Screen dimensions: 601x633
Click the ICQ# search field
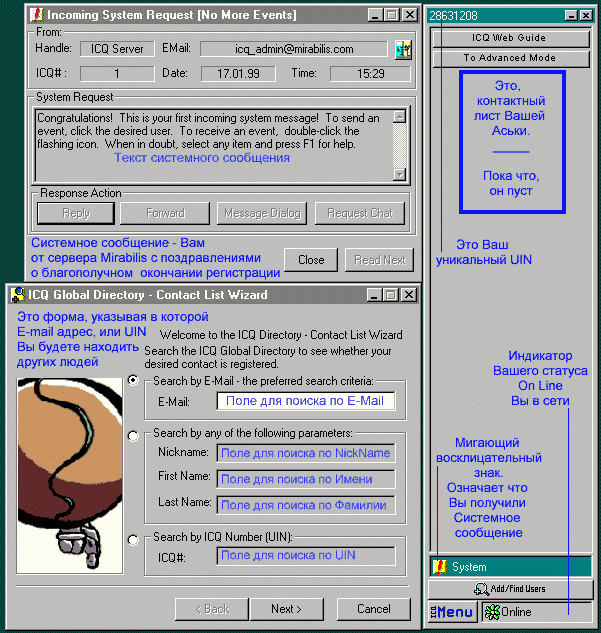306,556
